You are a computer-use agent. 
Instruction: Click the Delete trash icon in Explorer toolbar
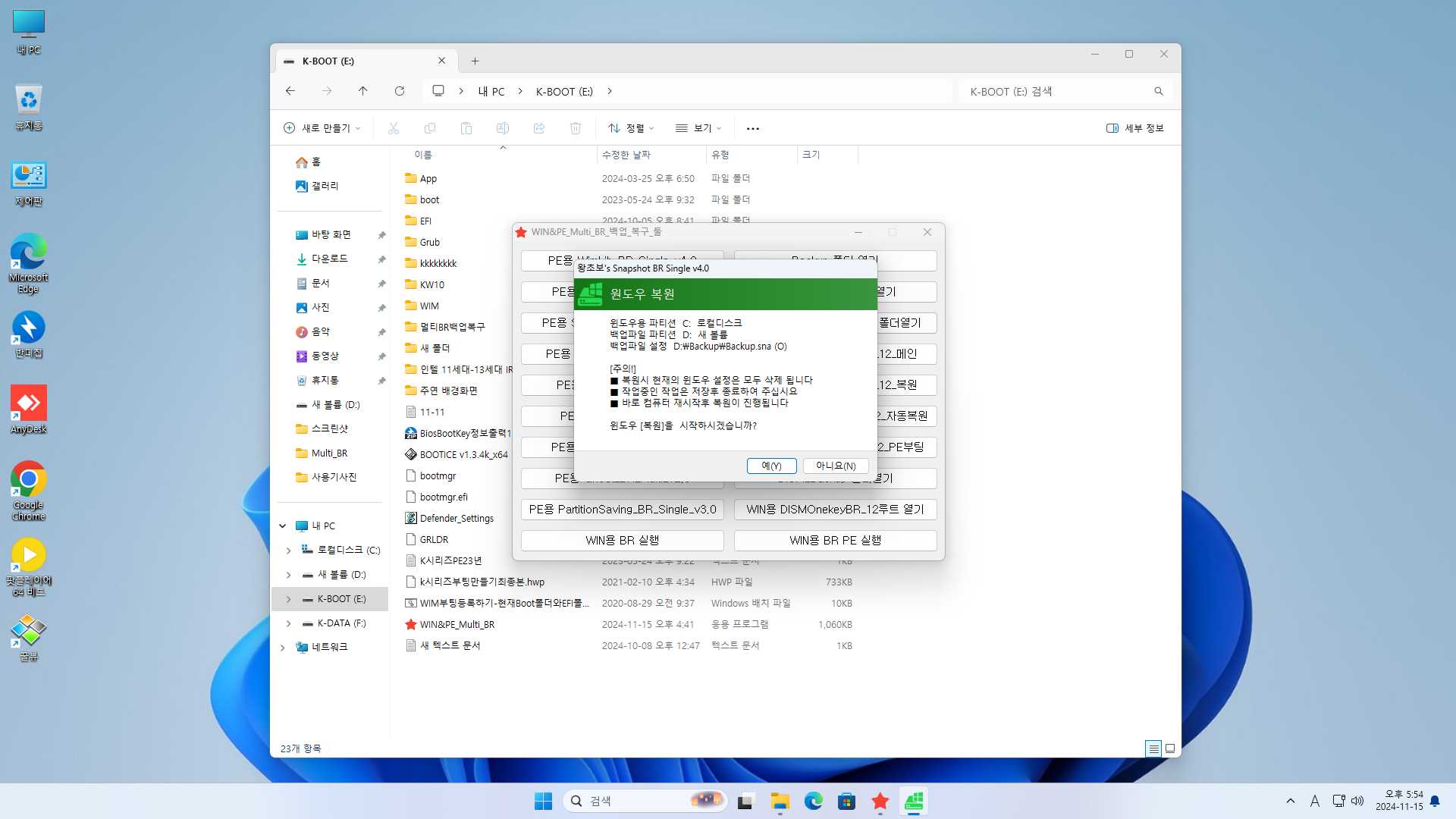point(575,128)
